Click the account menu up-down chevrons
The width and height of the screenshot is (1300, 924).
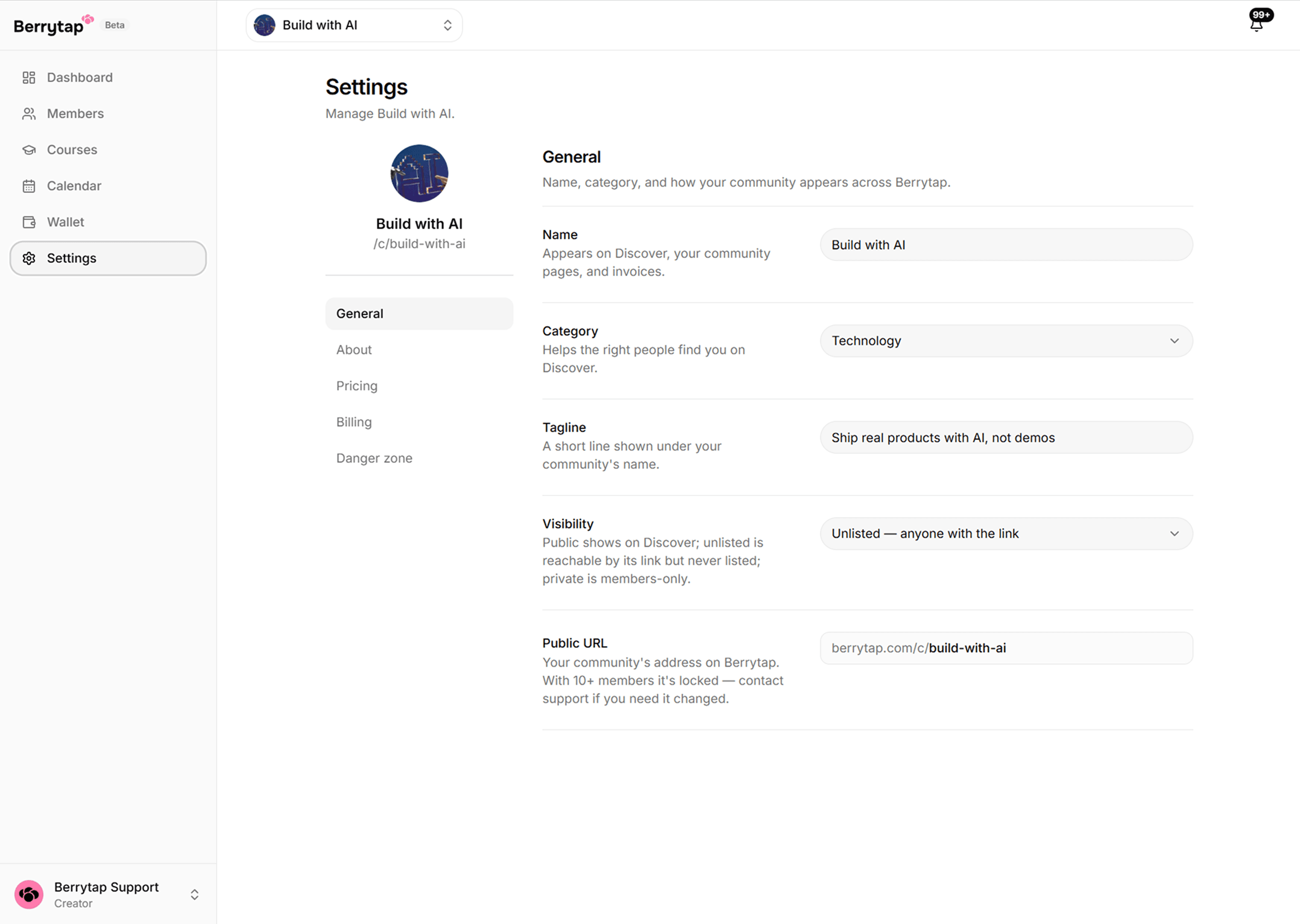tap(194, 894)
